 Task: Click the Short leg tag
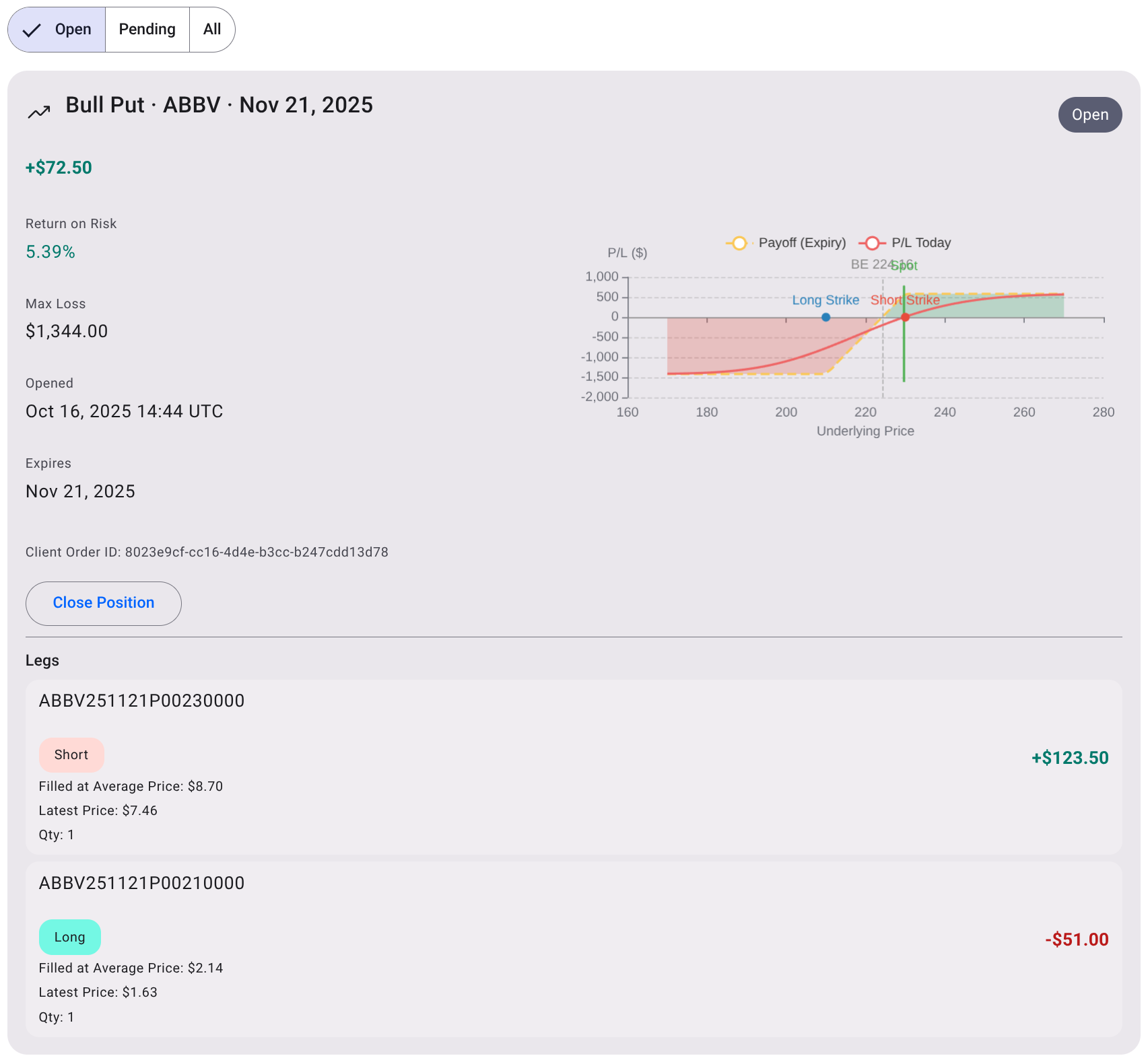71,755
